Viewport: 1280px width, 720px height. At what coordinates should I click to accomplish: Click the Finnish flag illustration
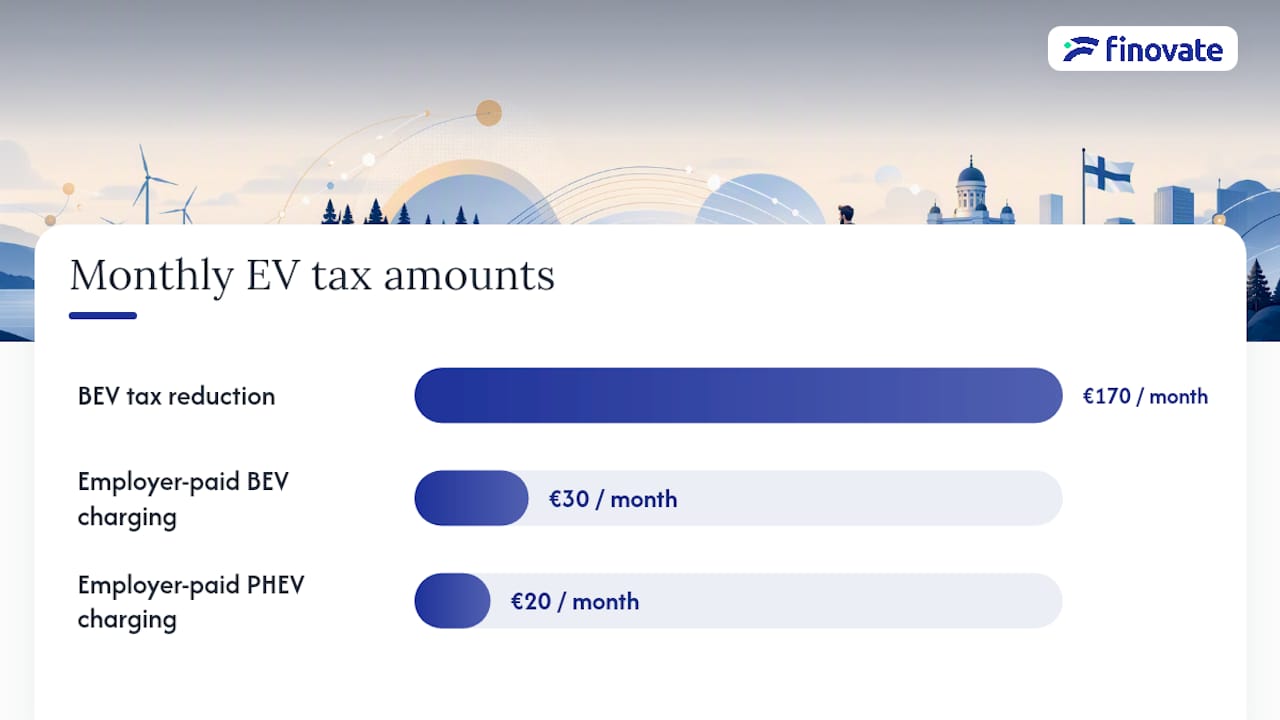tap(1108, 175)
